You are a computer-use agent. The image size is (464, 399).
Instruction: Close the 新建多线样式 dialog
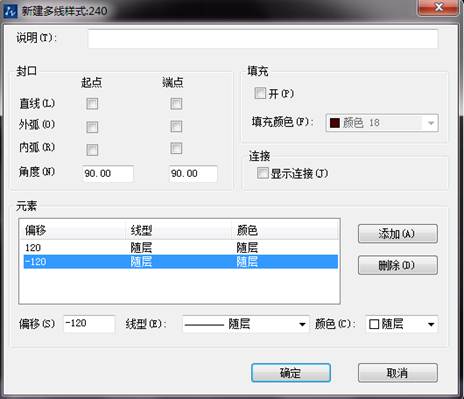pos(439,7)
